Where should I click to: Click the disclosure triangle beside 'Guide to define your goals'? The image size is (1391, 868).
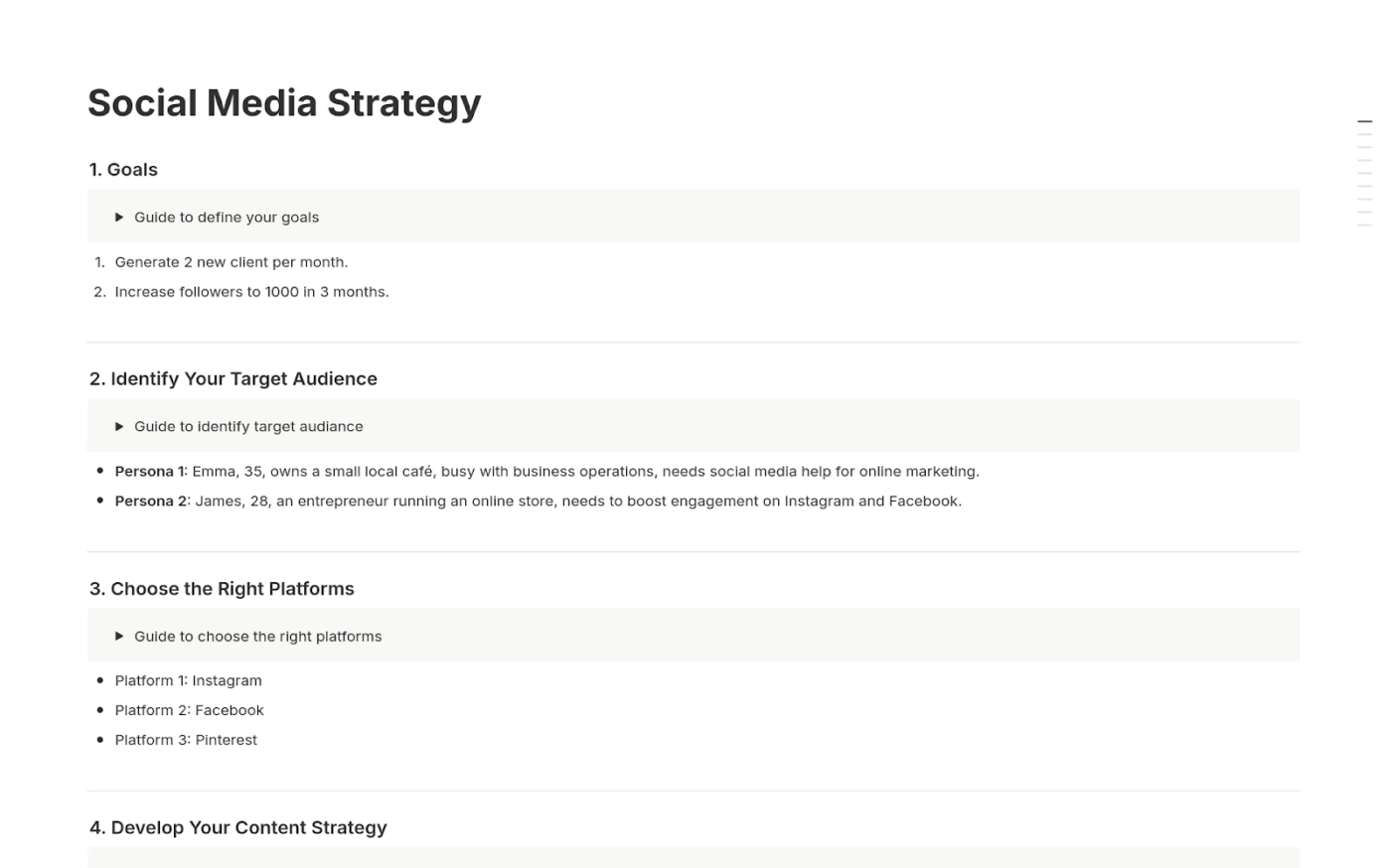coord(120,217)
